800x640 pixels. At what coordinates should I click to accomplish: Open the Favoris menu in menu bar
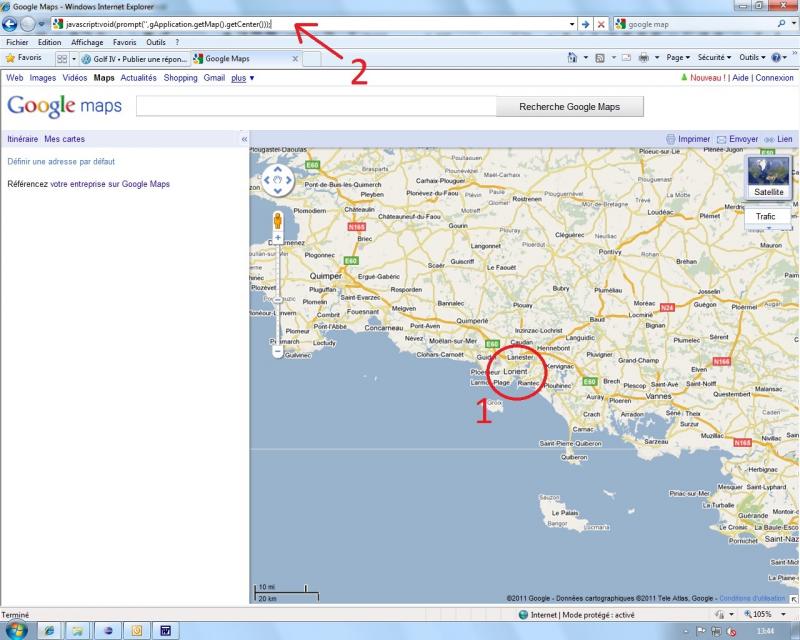click(x=124, y=42)
